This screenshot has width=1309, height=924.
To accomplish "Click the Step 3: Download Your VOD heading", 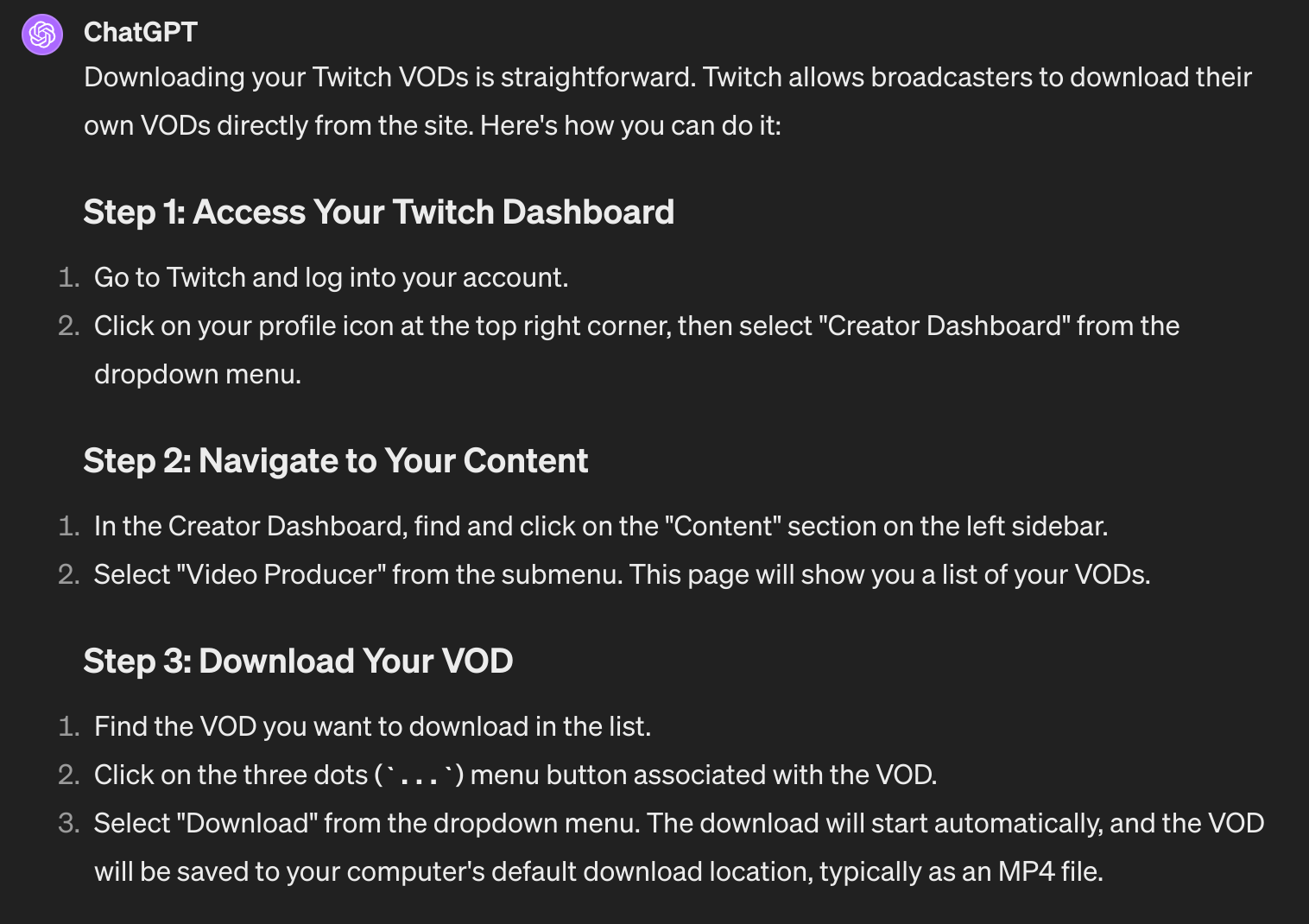I will pyautogui.click(x=298, y=661).
